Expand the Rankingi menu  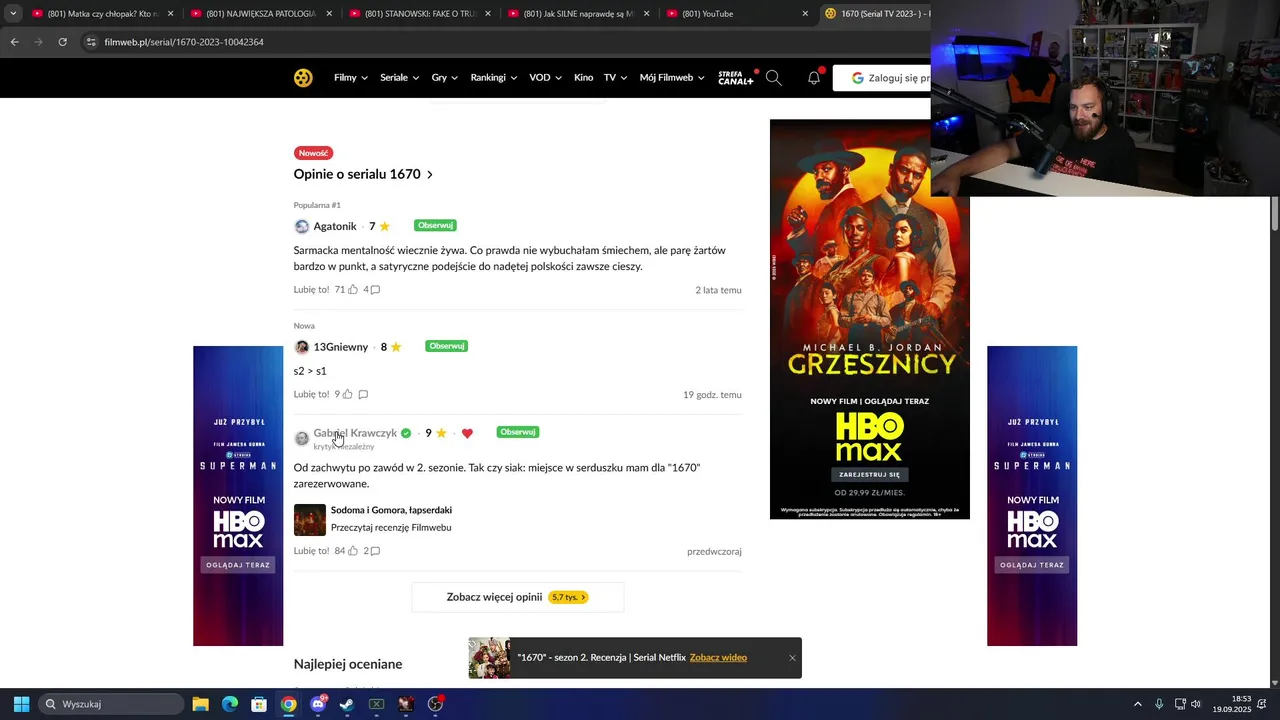coord(494,78)
